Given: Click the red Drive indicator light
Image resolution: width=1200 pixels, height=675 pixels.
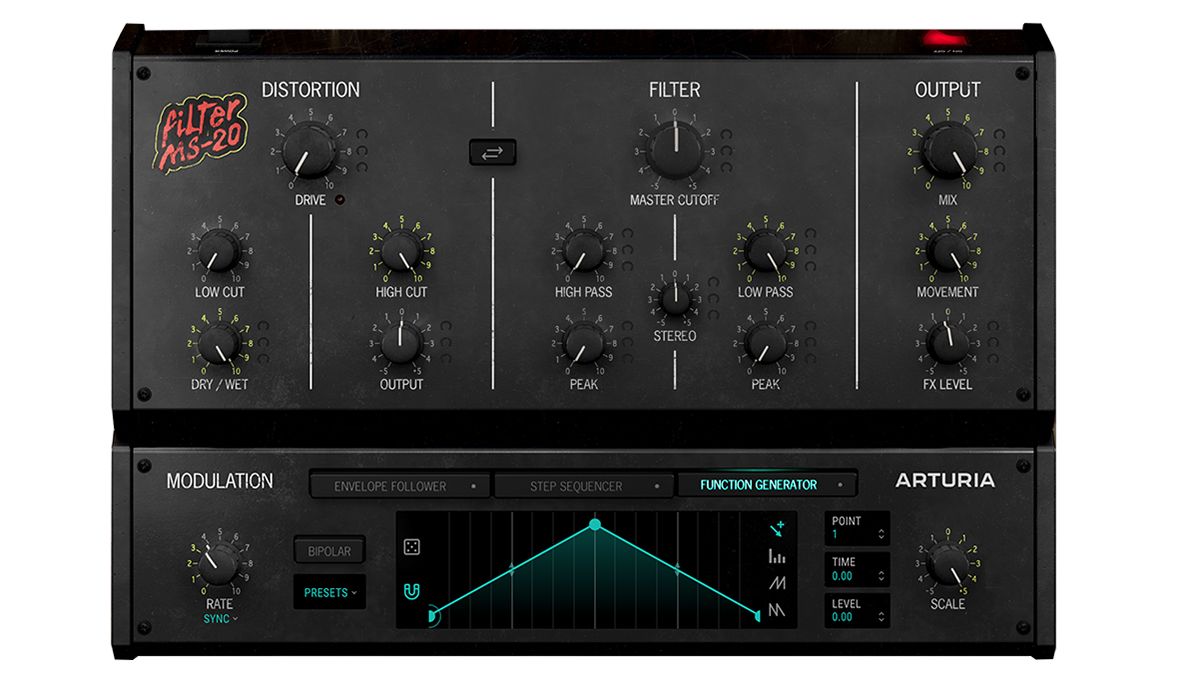Looking at the screenshot, I should [x=341, y=200].
